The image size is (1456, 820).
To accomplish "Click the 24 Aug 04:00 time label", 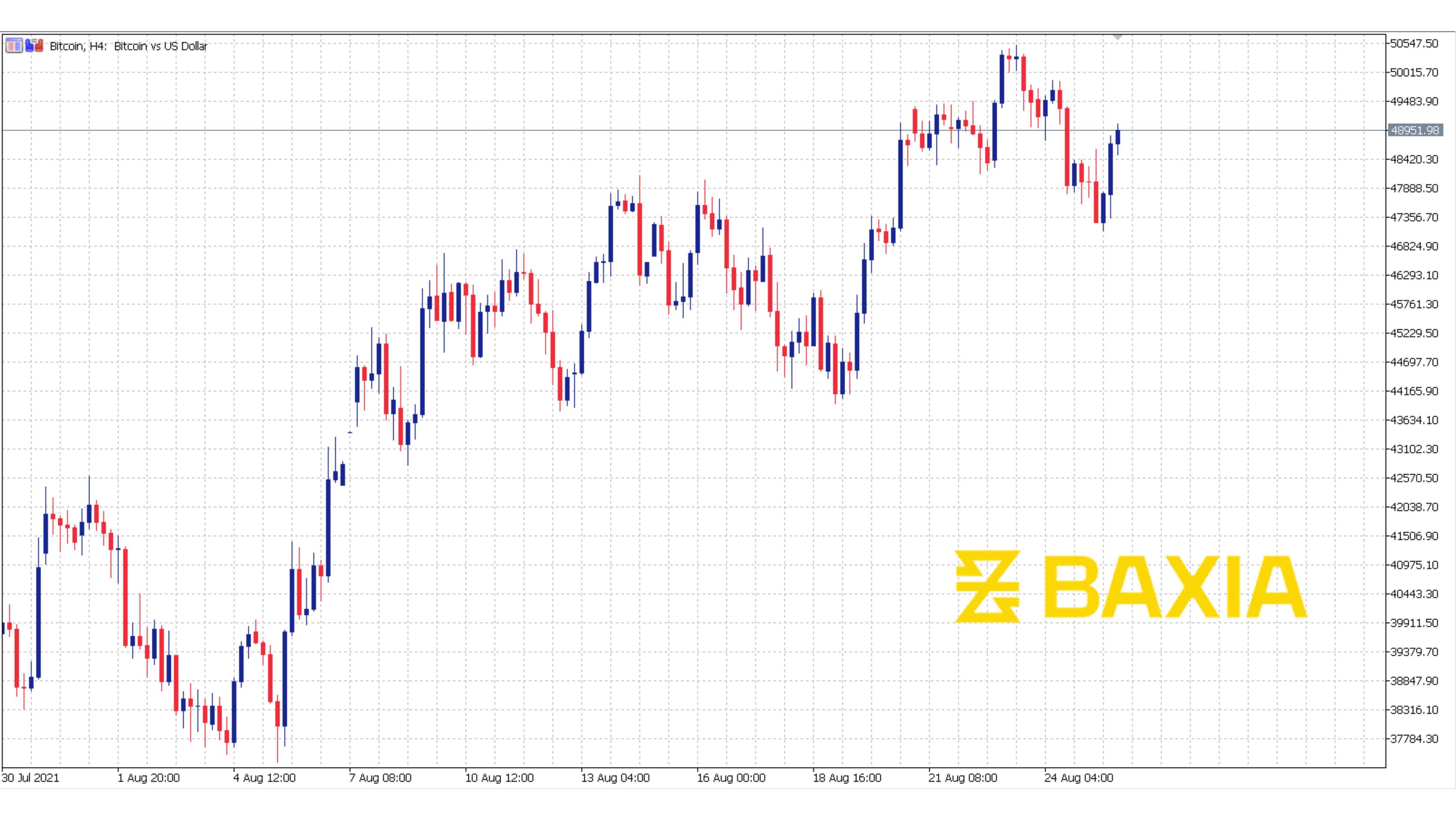I will point(1079,778).
